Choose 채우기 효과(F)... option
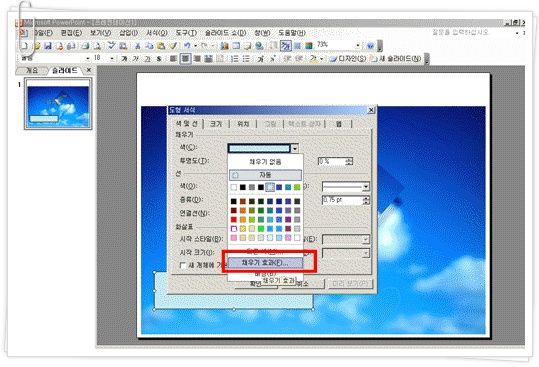The height and width of the screenshot is (367, 539). point(265,263)
